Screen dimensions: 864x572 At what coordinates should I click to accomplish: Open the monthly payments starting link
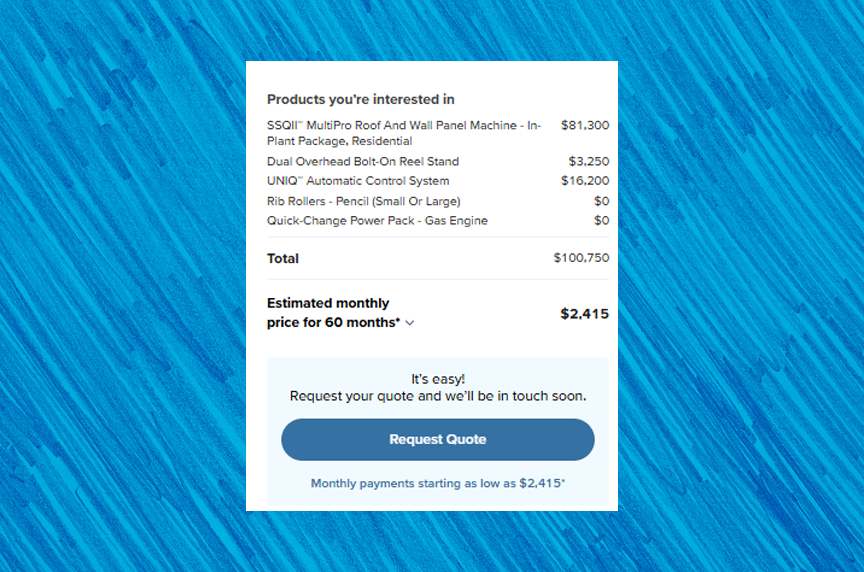coord(437,483)
